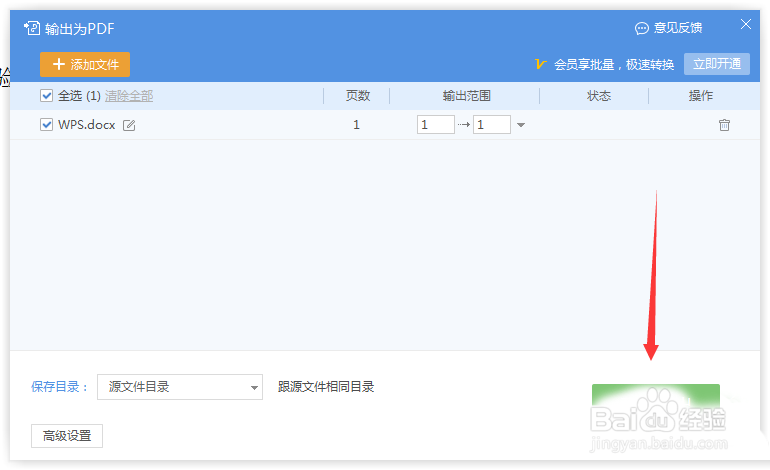This screenshot has width=770, height=470.
Task: Click the 页数 column header
Action: click(x=358, y=96)
